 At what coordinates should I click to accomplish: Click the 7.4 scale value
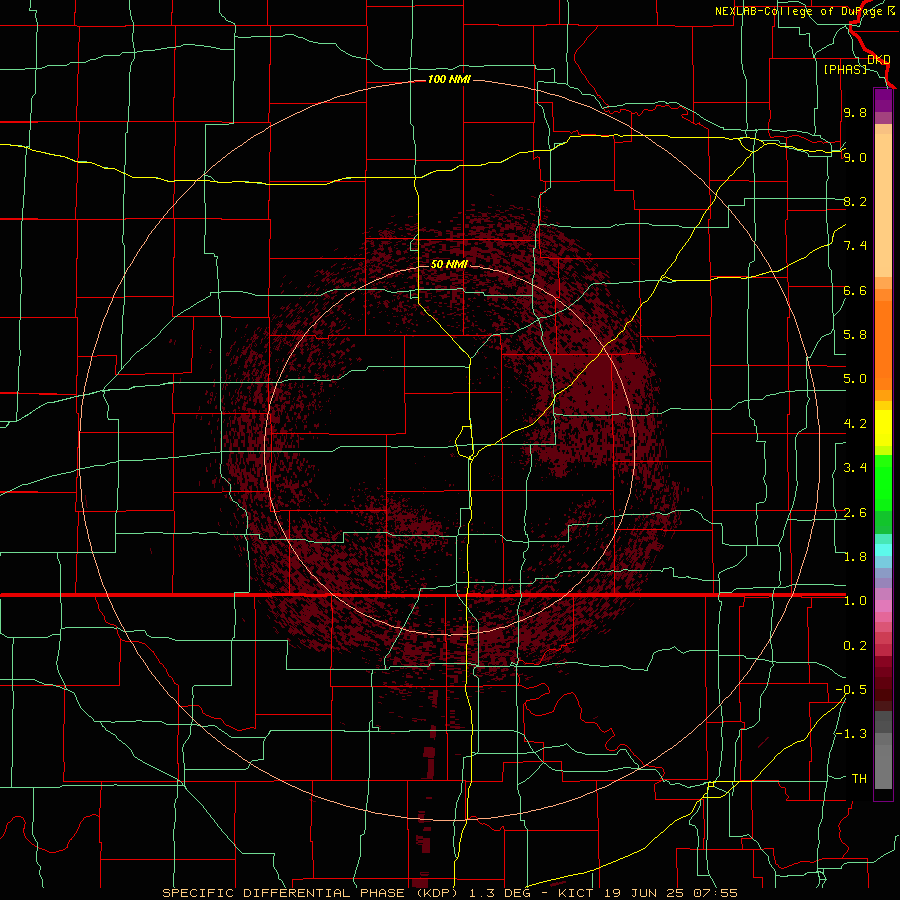coord(855,246)
